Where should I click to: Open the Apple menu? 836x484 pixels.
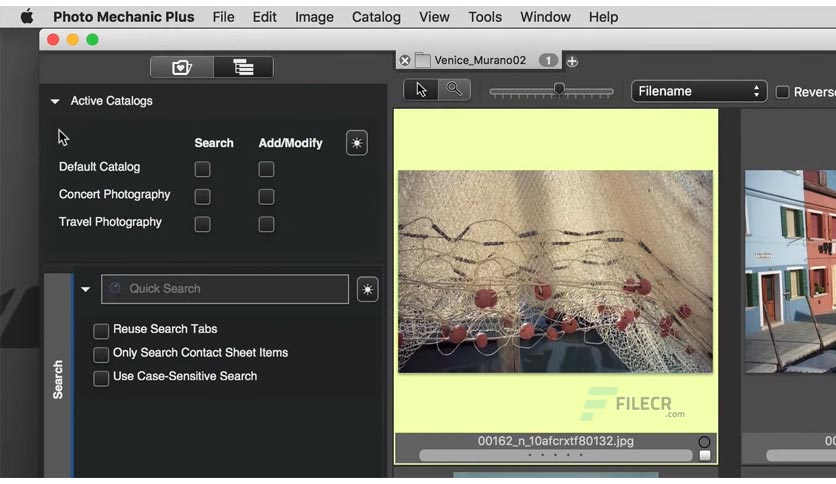click(x=27, y=17)
